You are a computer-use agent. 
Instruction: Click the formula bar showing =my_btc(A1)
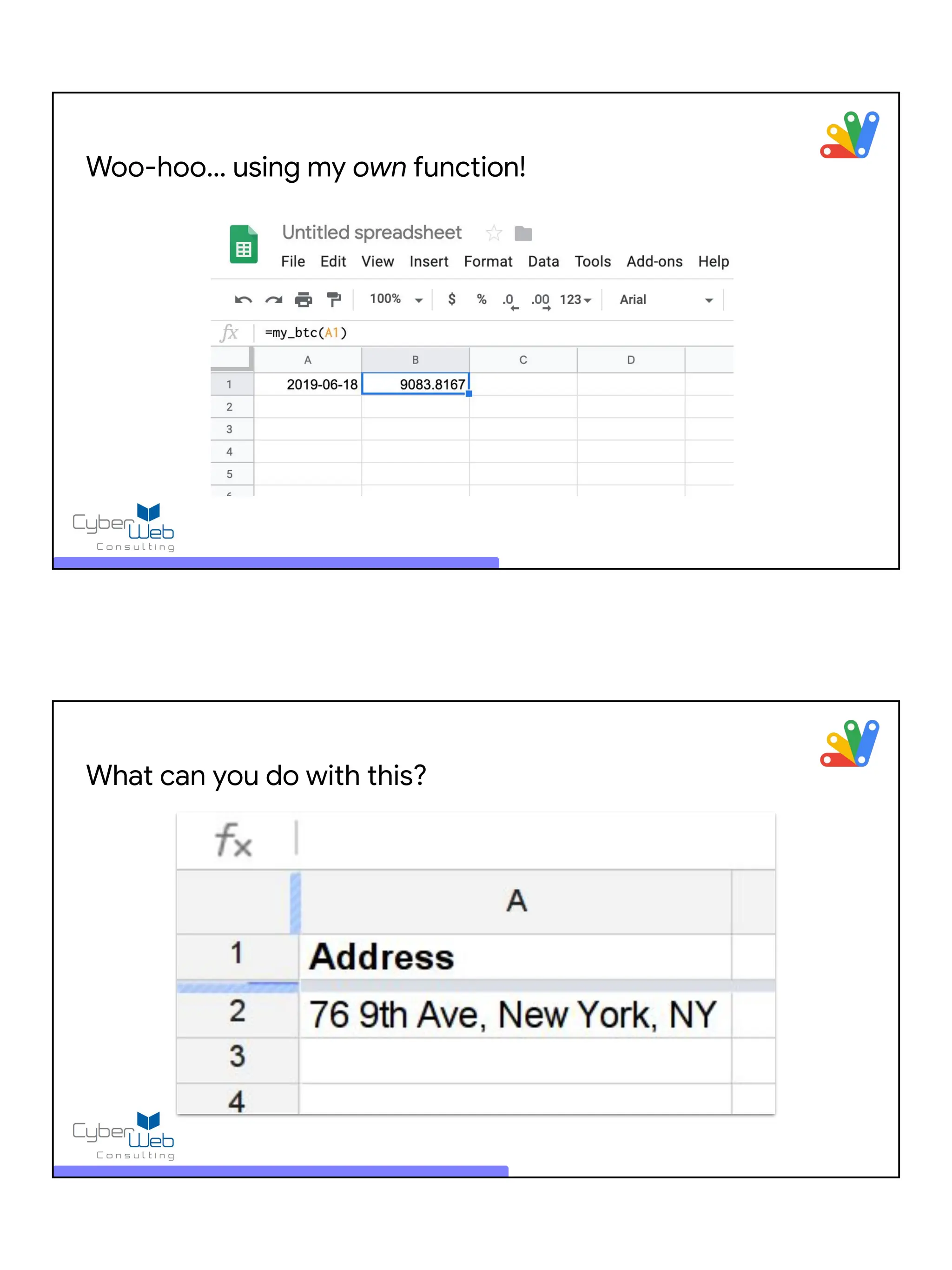[x=494, y=333]
